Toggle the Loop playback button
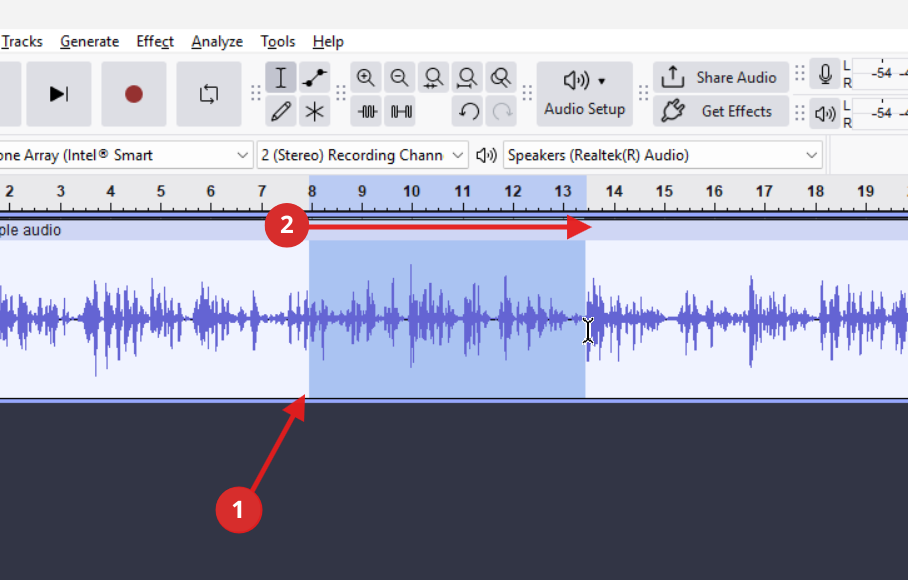Screen dimensions: 908x580 (209, 94)
